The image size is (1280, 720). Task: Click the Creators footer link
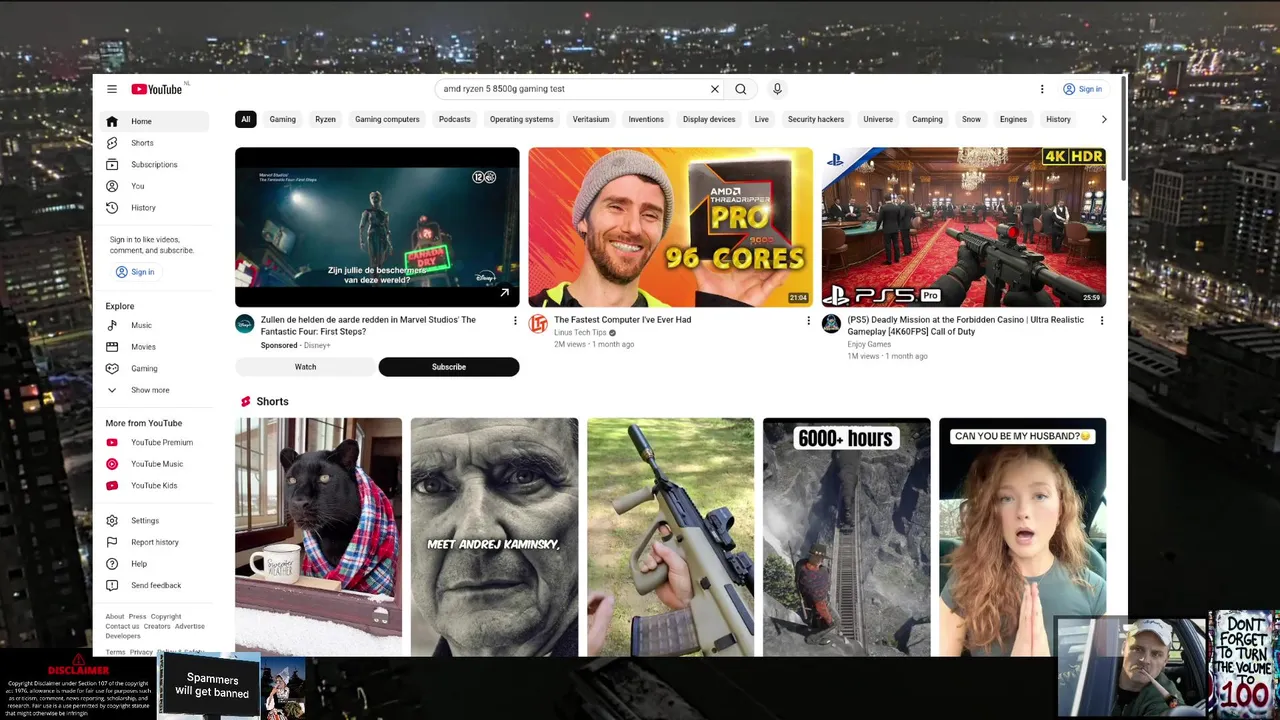[157, 626]
